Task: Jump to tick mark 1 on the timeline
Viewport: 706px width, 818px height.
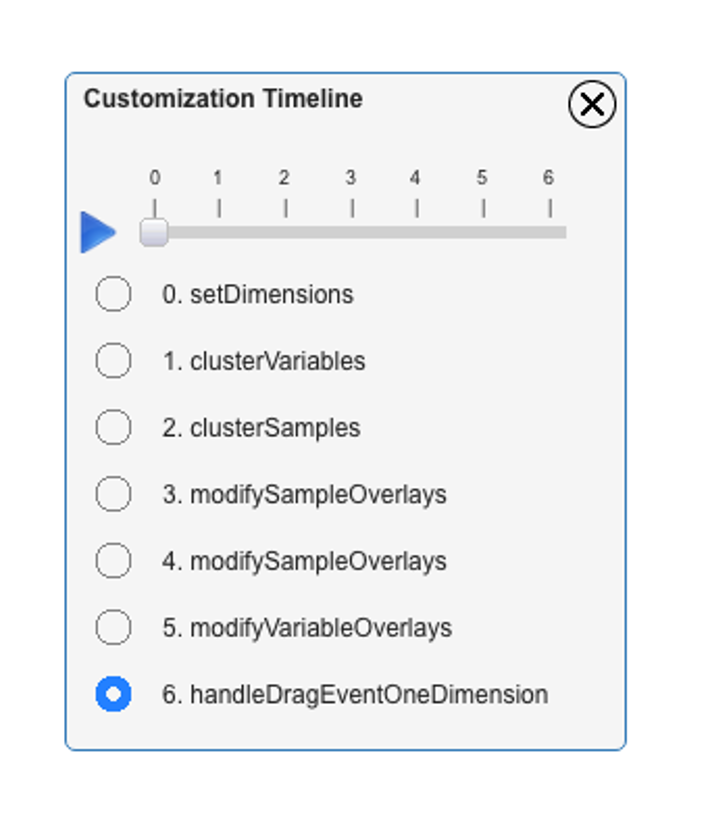Action: (x=219, y=208)
